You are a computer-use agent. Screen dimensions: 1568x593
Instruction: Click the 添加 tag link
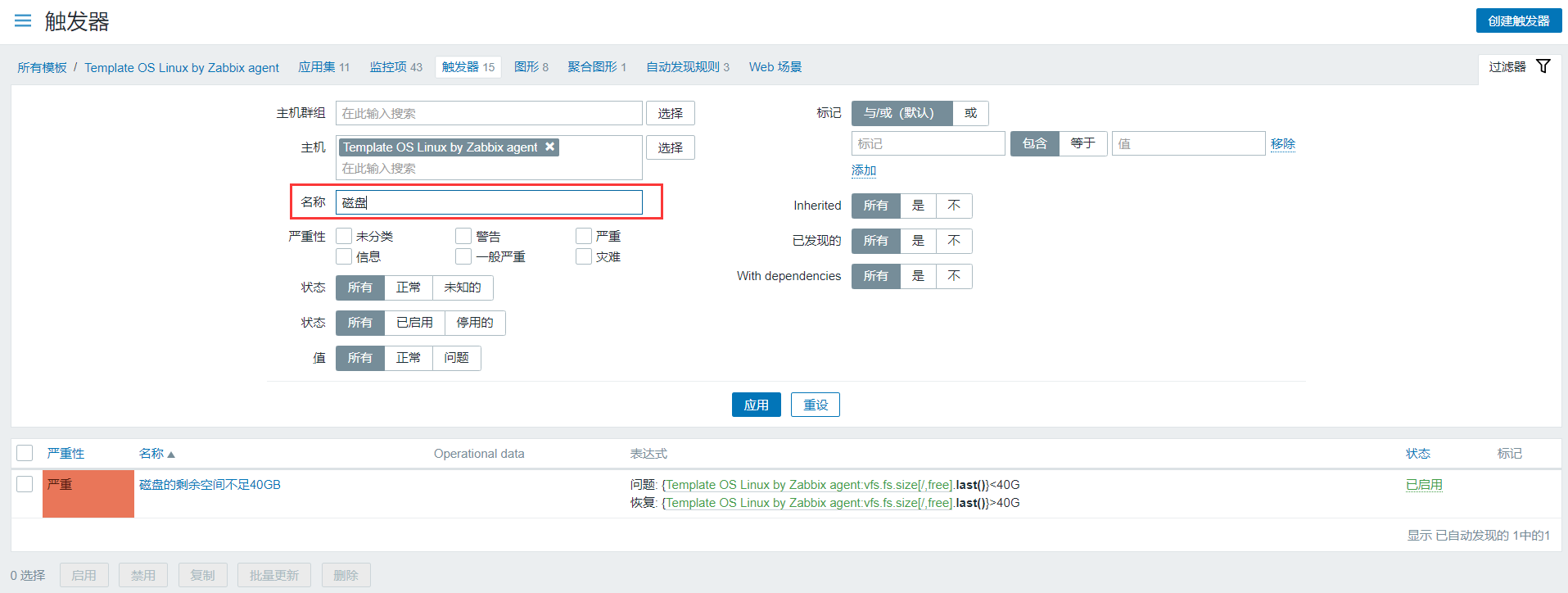[x=864, y=170]
